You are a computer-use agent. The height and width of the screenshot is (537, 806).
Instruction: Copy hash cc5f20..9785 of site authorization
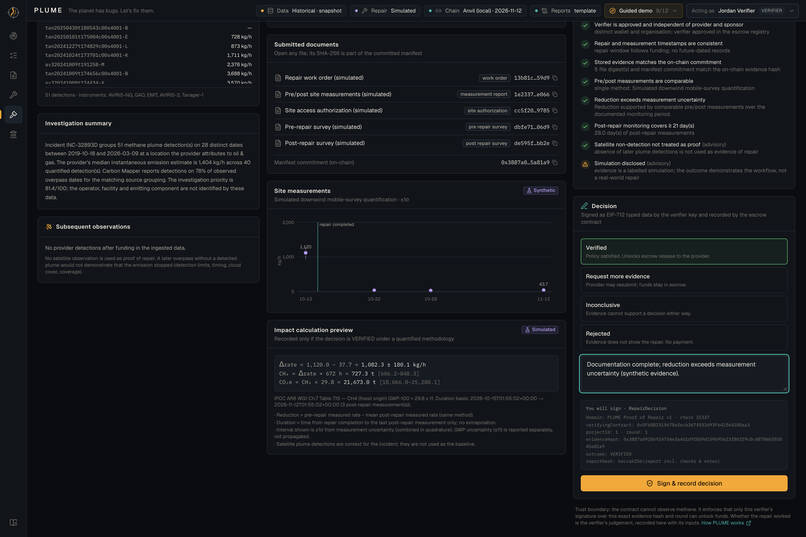(555, 110)
